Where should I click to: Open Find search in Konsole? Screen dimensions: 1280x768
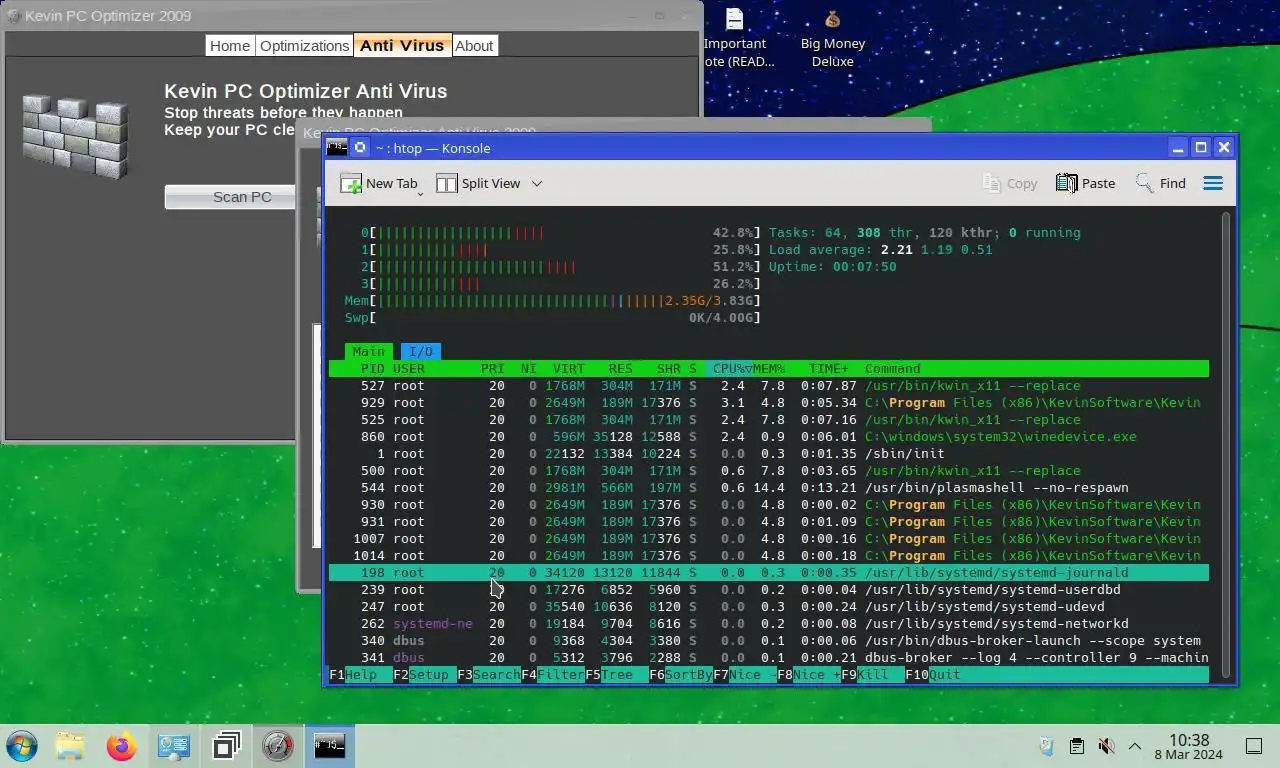click(1160, 183)
